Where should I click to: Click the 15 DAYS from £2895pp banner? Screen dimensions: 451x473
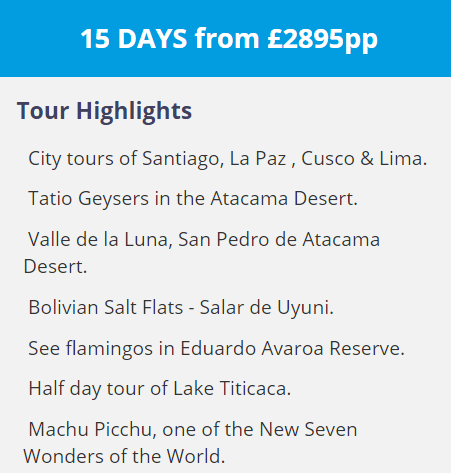point(225,38)
